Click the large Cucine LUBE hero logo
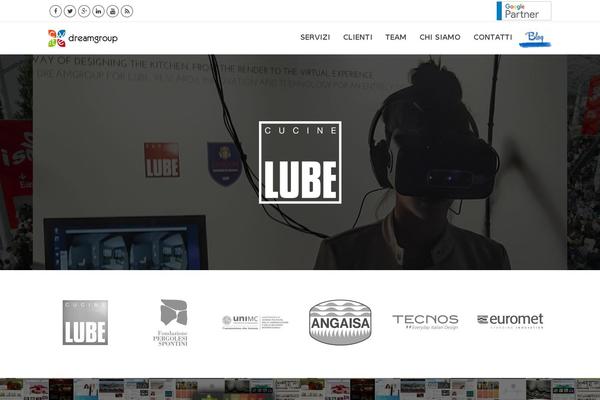 pos(300,162)
